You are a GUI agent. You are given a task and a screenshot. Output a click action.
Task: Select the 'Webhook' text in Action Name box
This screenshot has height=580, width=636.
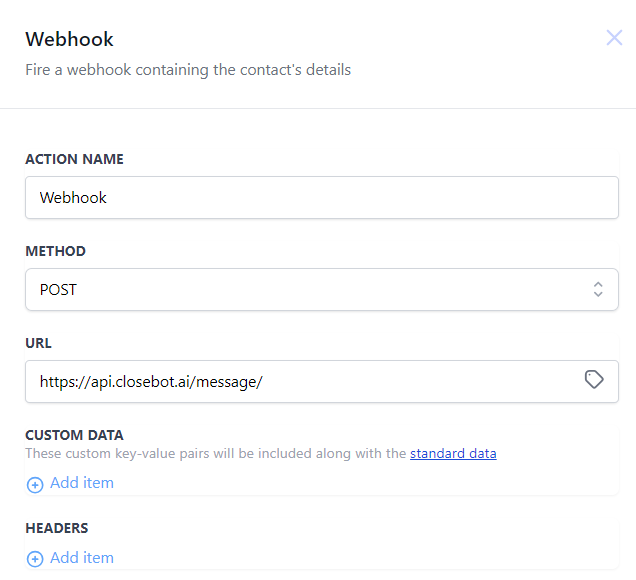coord(73,198)
